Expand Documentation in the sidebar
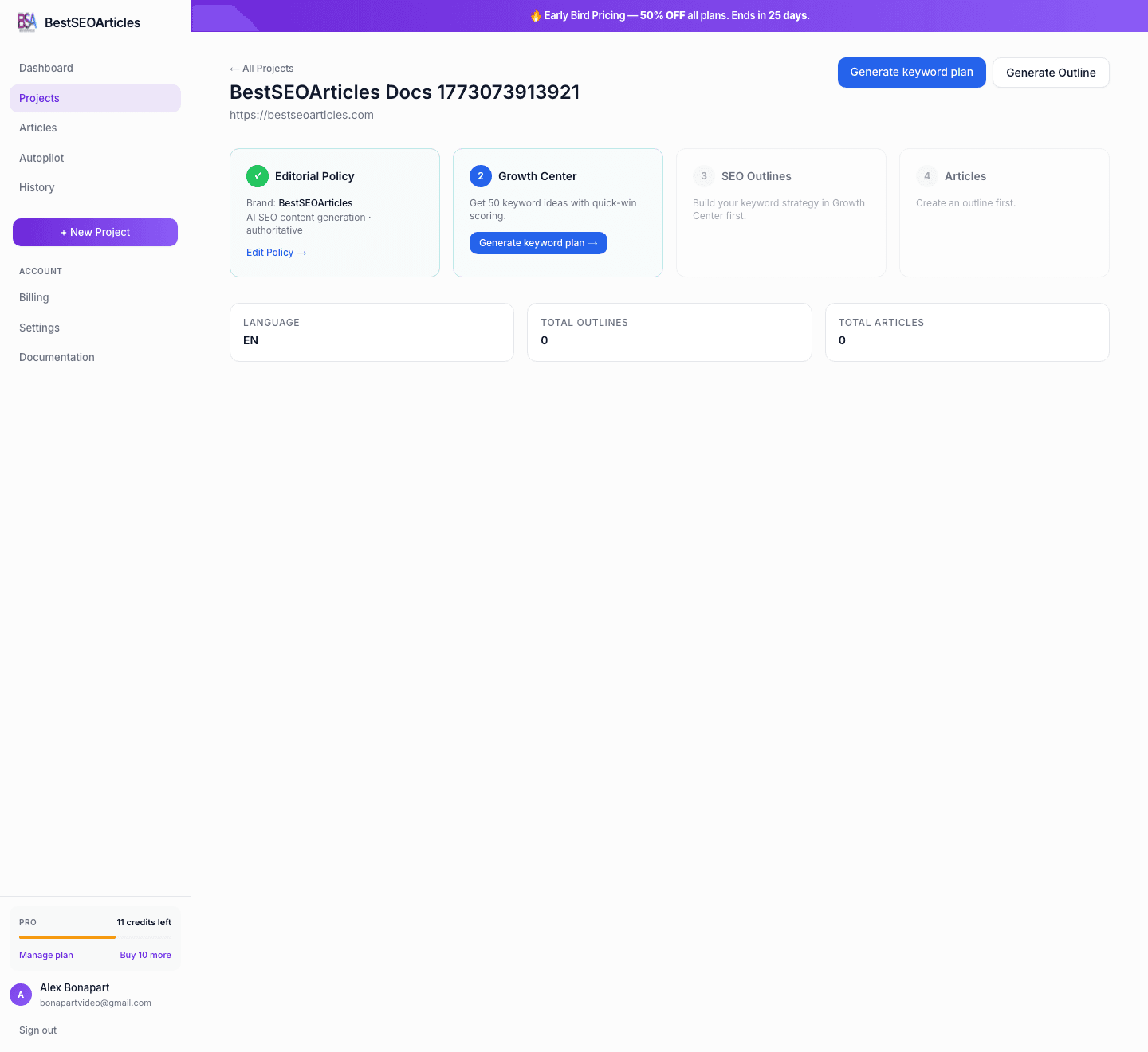The width and height of the screenshot is (1148, 1052). pos(57,357)
